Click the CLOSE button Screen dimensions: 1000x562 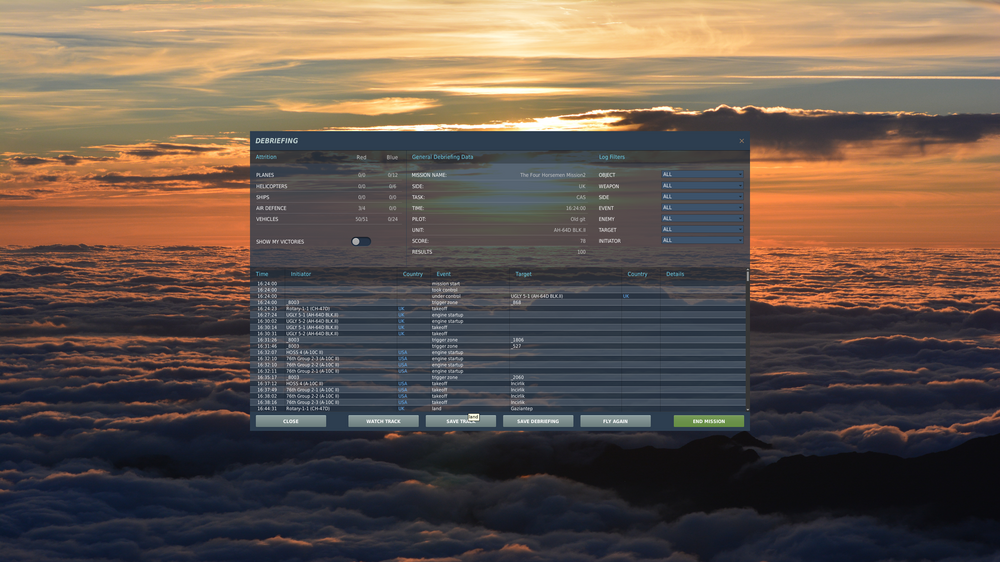(x=291, y=421)
